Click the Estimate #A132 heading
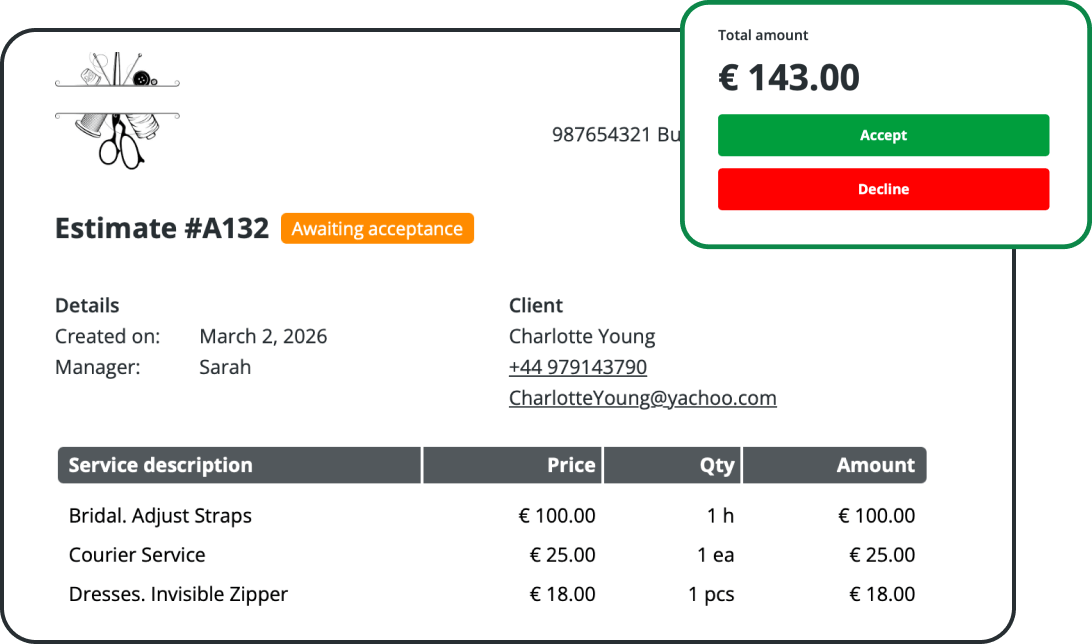Screen dimensions: 1092x644 [162, 229]
